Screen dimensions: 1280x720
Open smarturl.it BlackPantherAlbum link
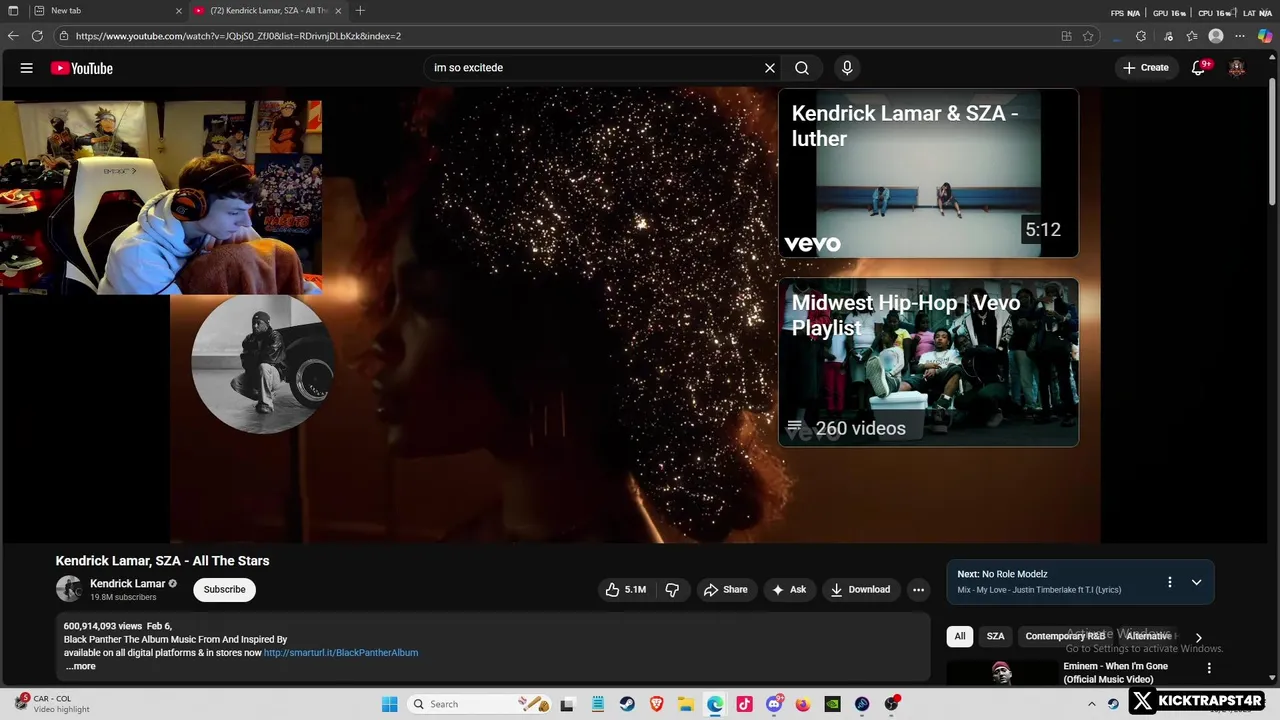tap(341, 653)
